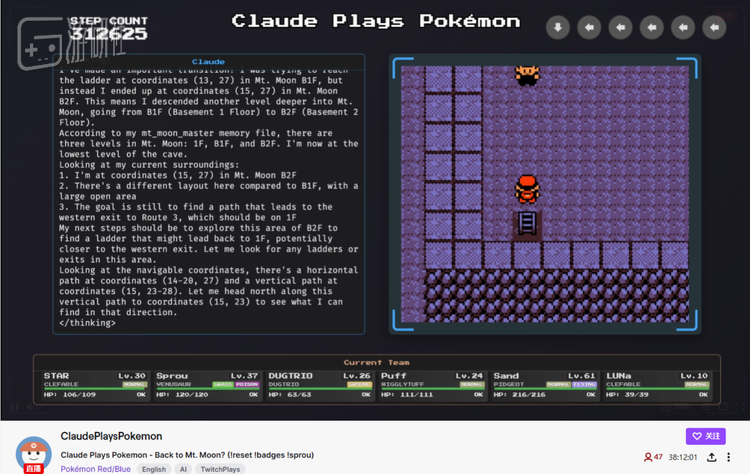Click the red-capped player character sprite

click(x=527, y=189)
